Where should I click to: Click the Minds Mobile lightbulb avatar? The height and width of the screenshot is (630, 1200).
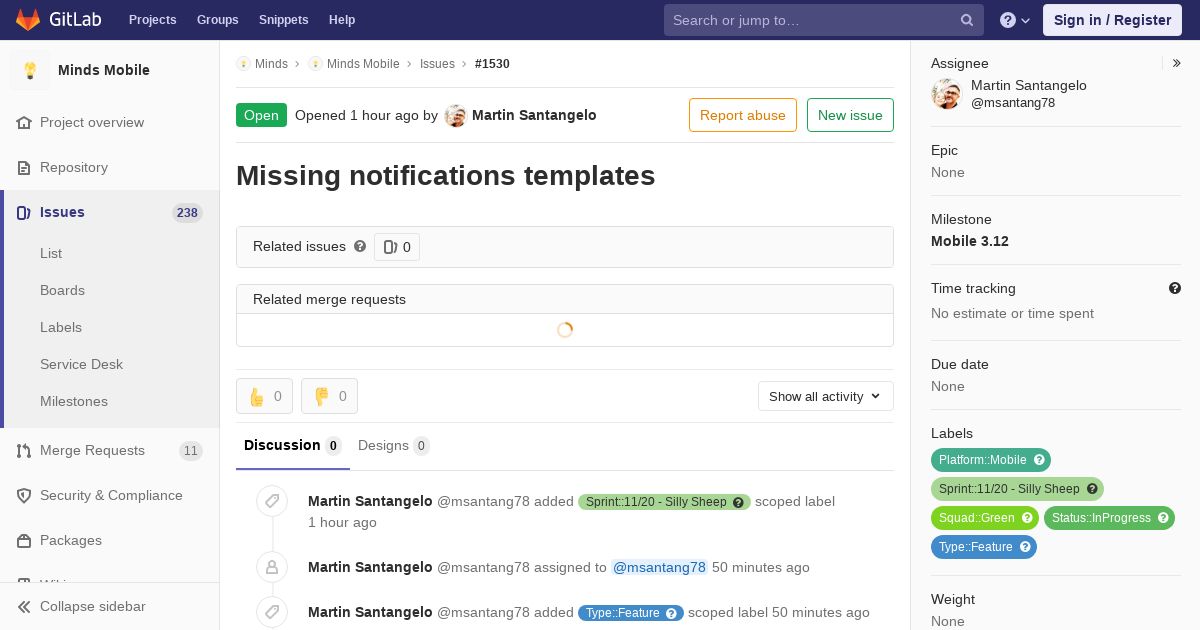click(x=30, y=70)
